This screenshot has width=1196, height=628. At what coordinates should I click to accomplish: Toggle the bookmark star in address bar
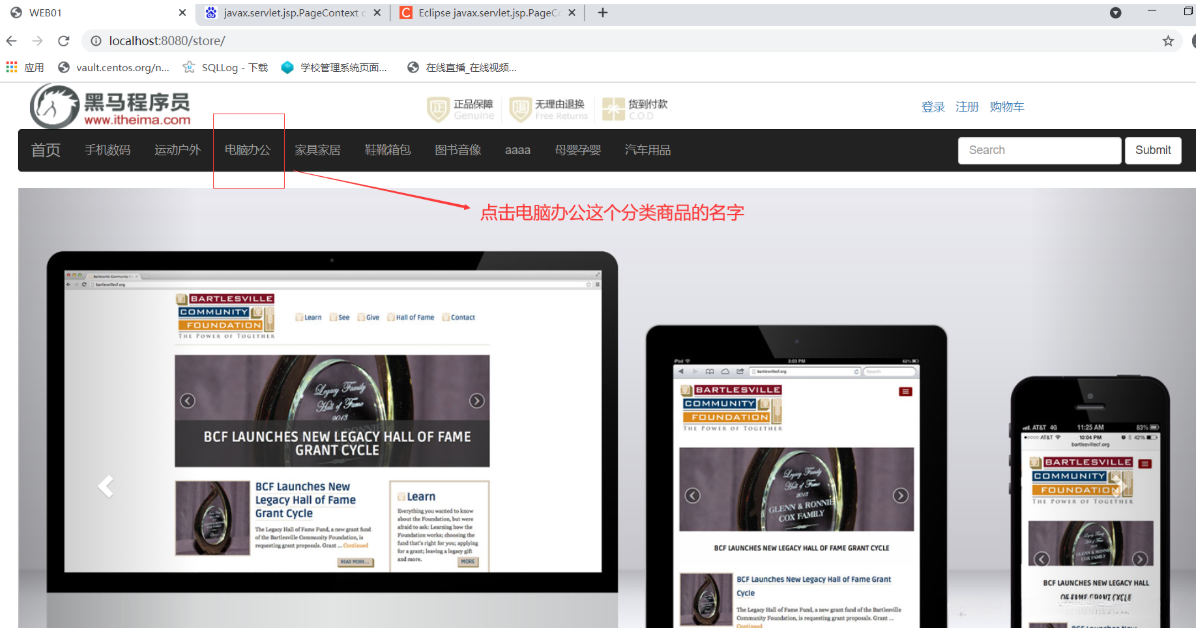tap(1168, 40)
